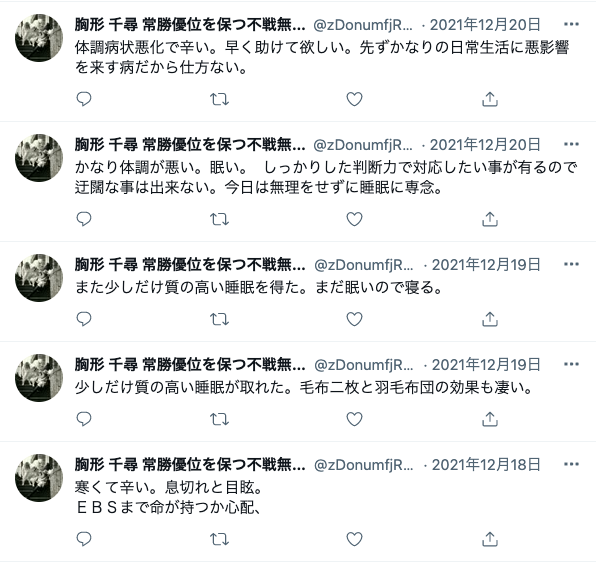The height and width of the screenshot is (563, 596).
Task: Retweet the 寒くて辛い tweet
Action: coord(219,539)
